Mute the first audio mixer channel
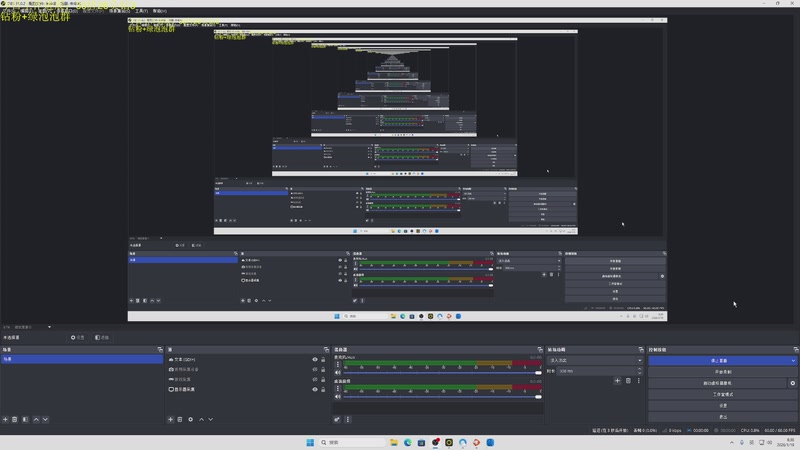Image resolution: width=800 pixels, height=450 pixels. 337,372
